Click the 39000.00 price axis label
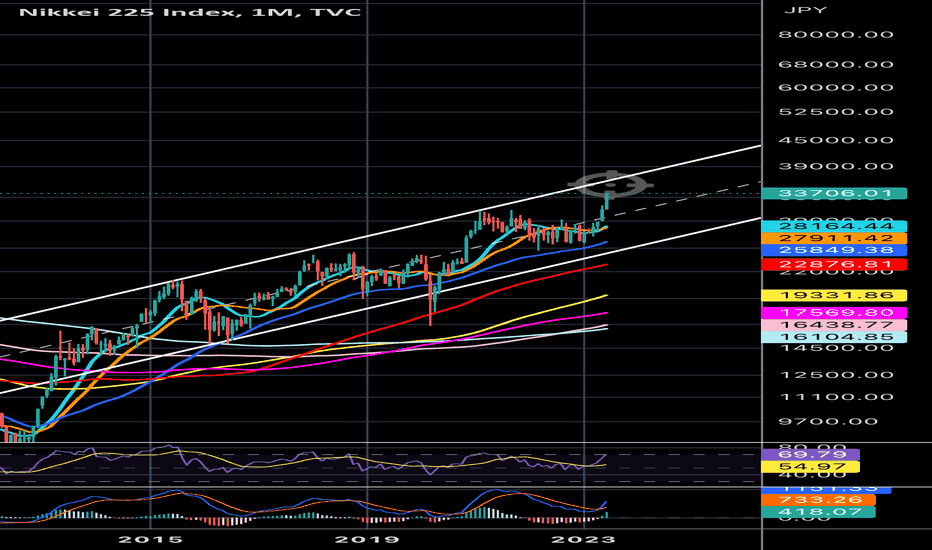This screenshot has width=932, height=550. pyautogui.click(x=836, y=166)
